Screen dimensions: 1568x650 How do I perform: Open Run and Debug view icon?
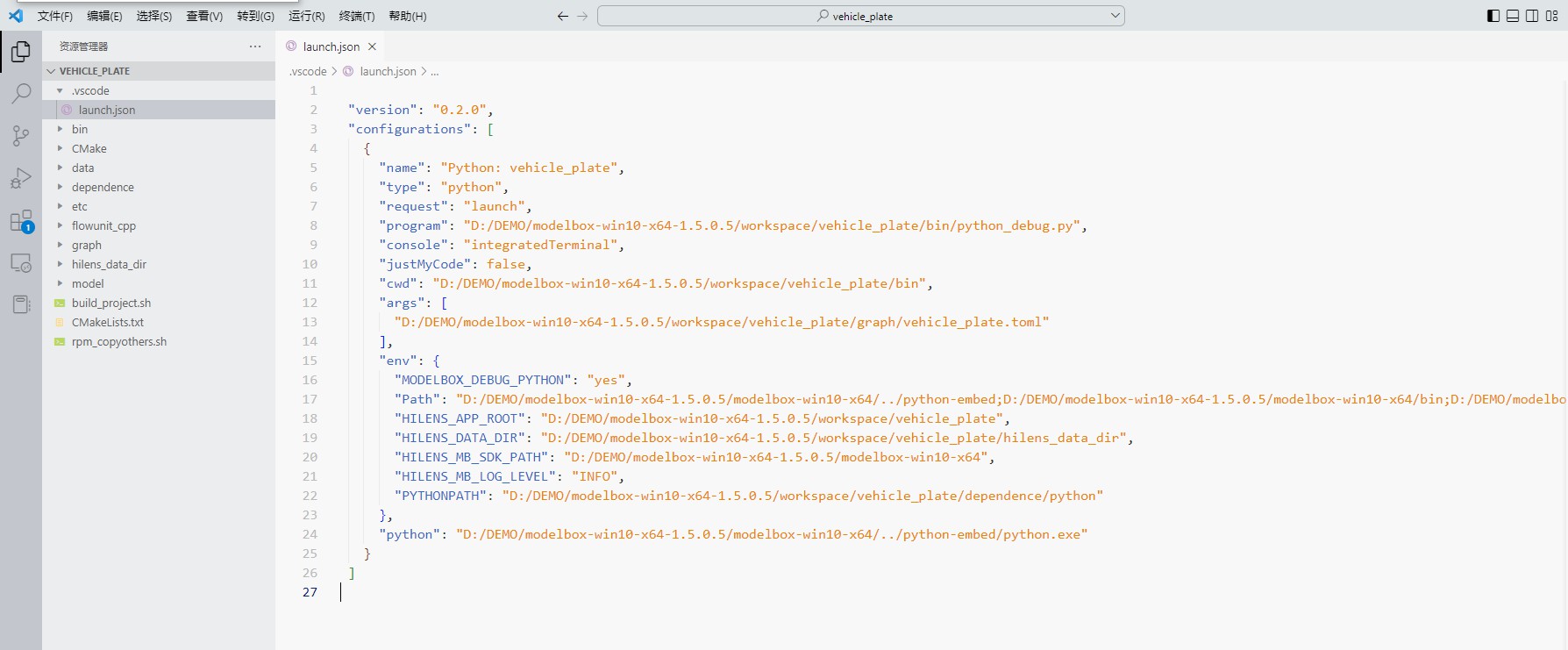(21, 178)
